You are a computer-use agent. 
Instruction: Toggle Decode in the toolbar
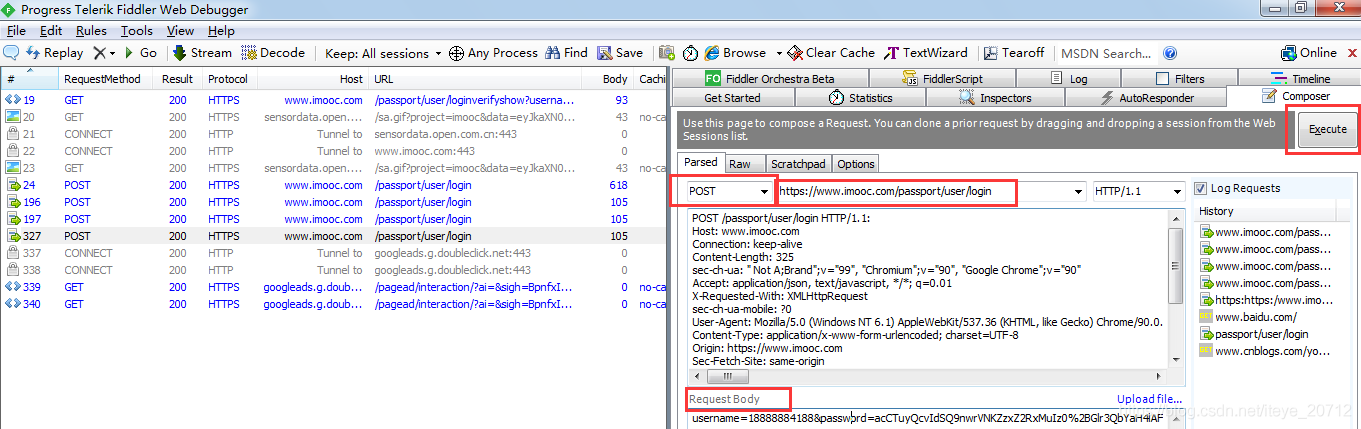tap(273, 53)
